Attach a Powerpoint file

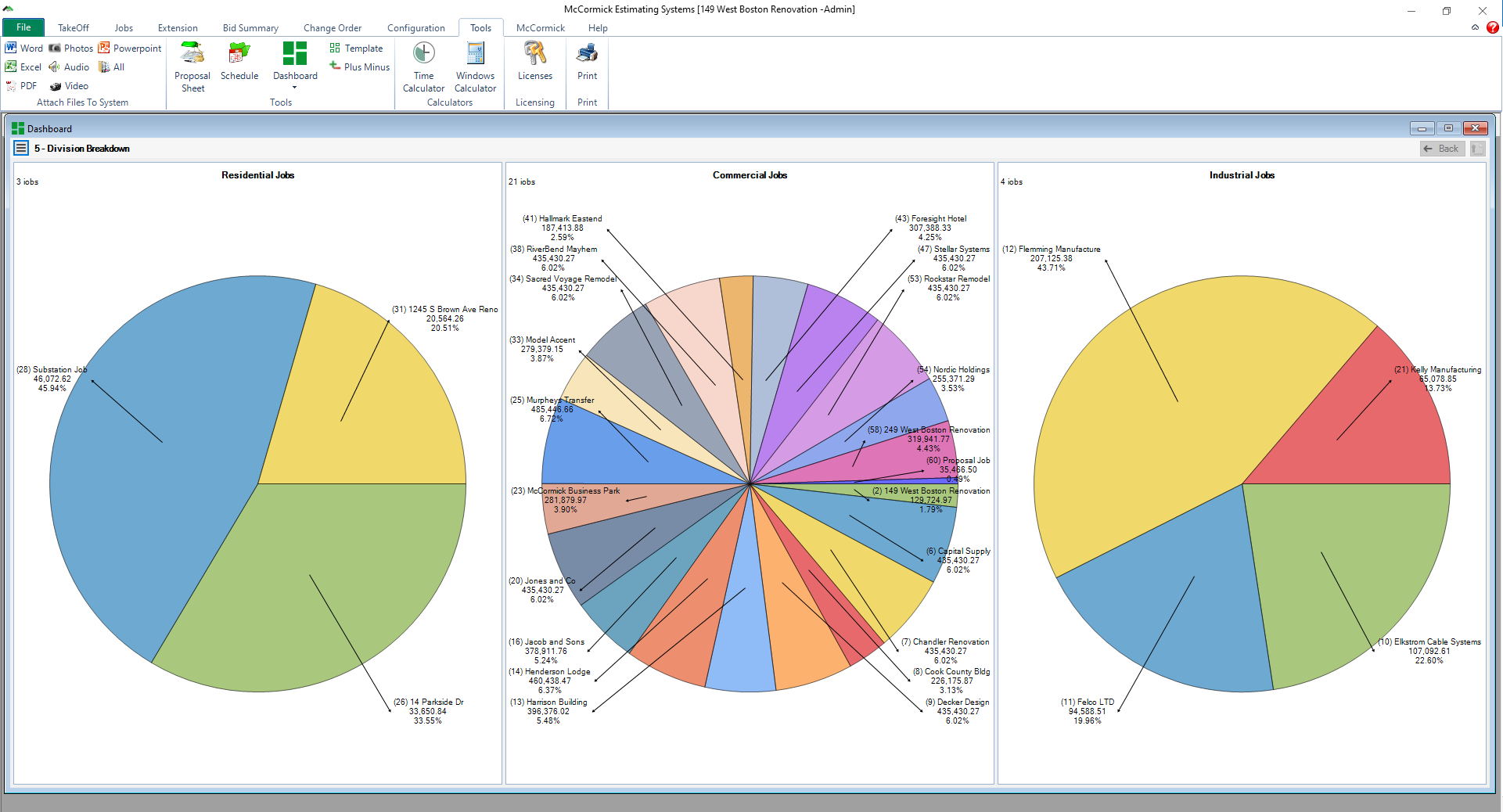point(130,48)
